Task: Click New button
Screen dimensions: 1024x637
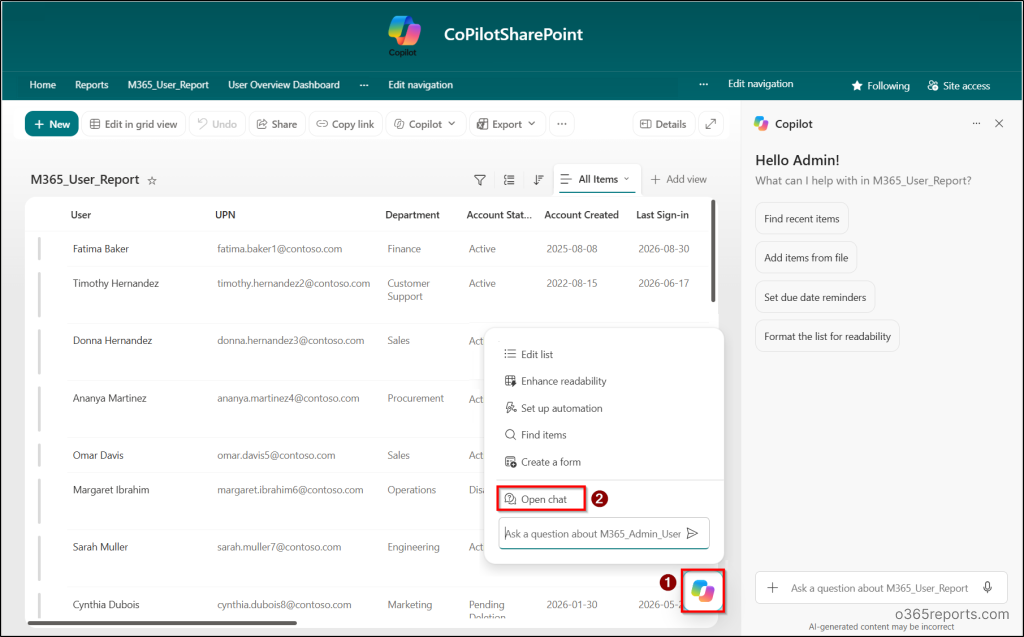Action: (52, 123)
